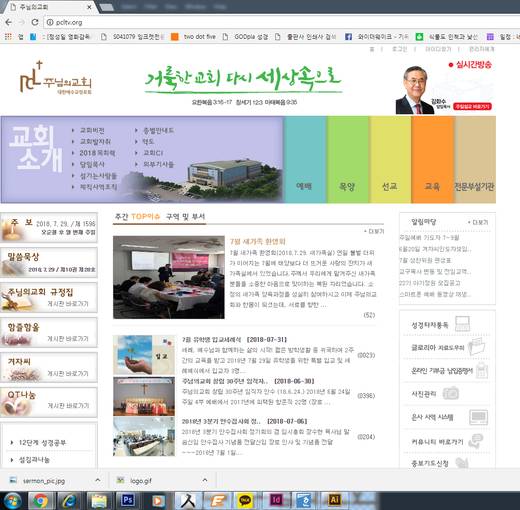Open the Windows Start menu
The width and height of the screenshot is (520, 510).
[12, 500]
